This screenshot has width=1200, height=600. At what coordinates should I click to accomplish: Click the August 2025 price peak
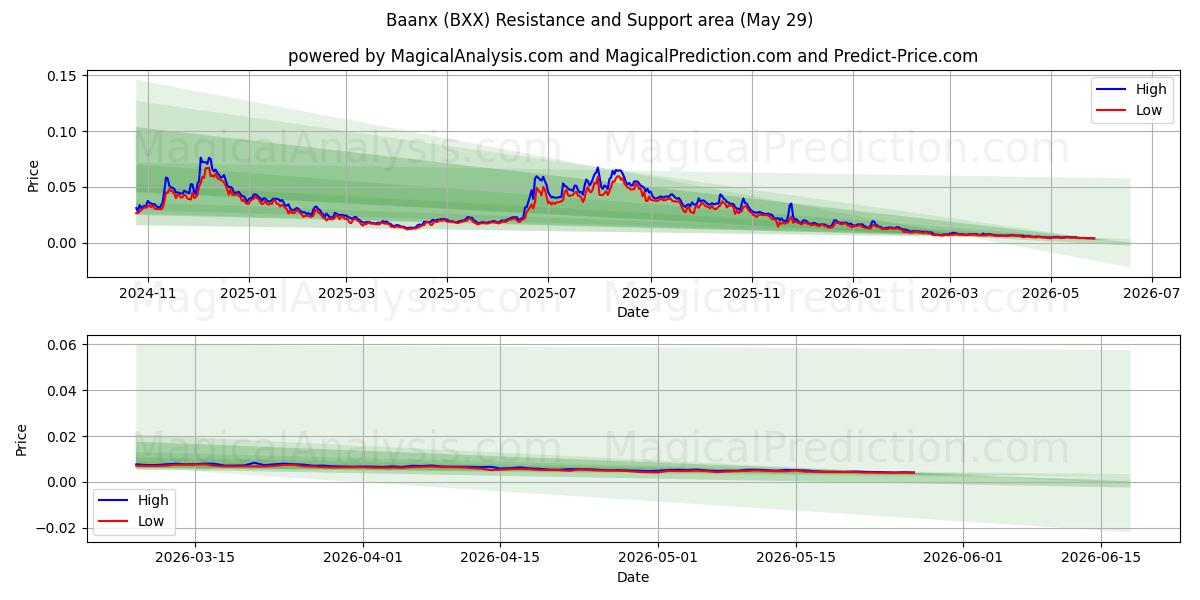point(598,168)
